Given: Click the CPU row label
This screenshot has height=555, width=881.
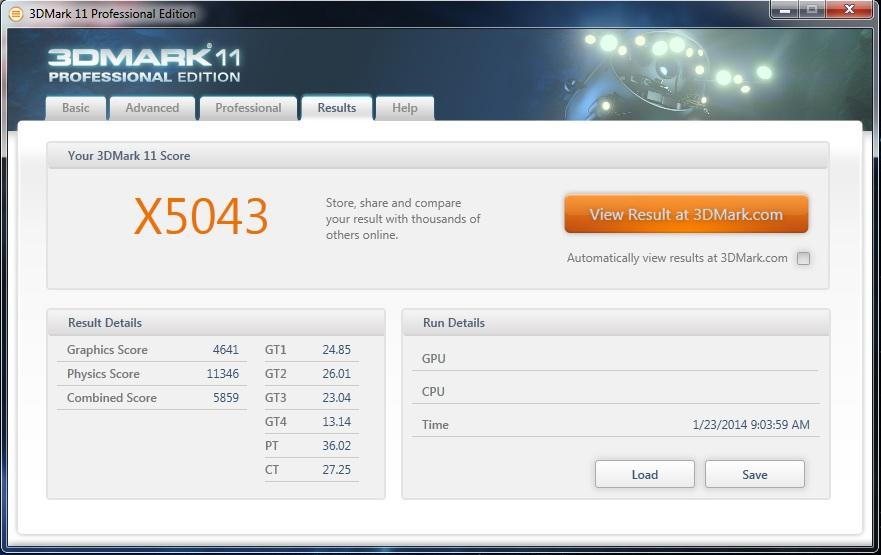Looking at the screenshot, I should pos(433,392).
